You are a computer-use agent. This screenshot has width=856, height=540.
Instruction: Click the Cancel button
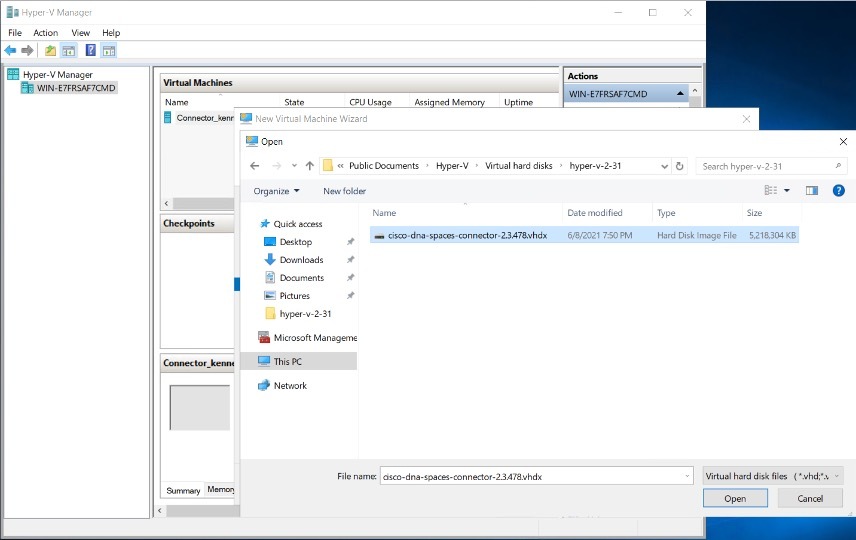[810, 498]
